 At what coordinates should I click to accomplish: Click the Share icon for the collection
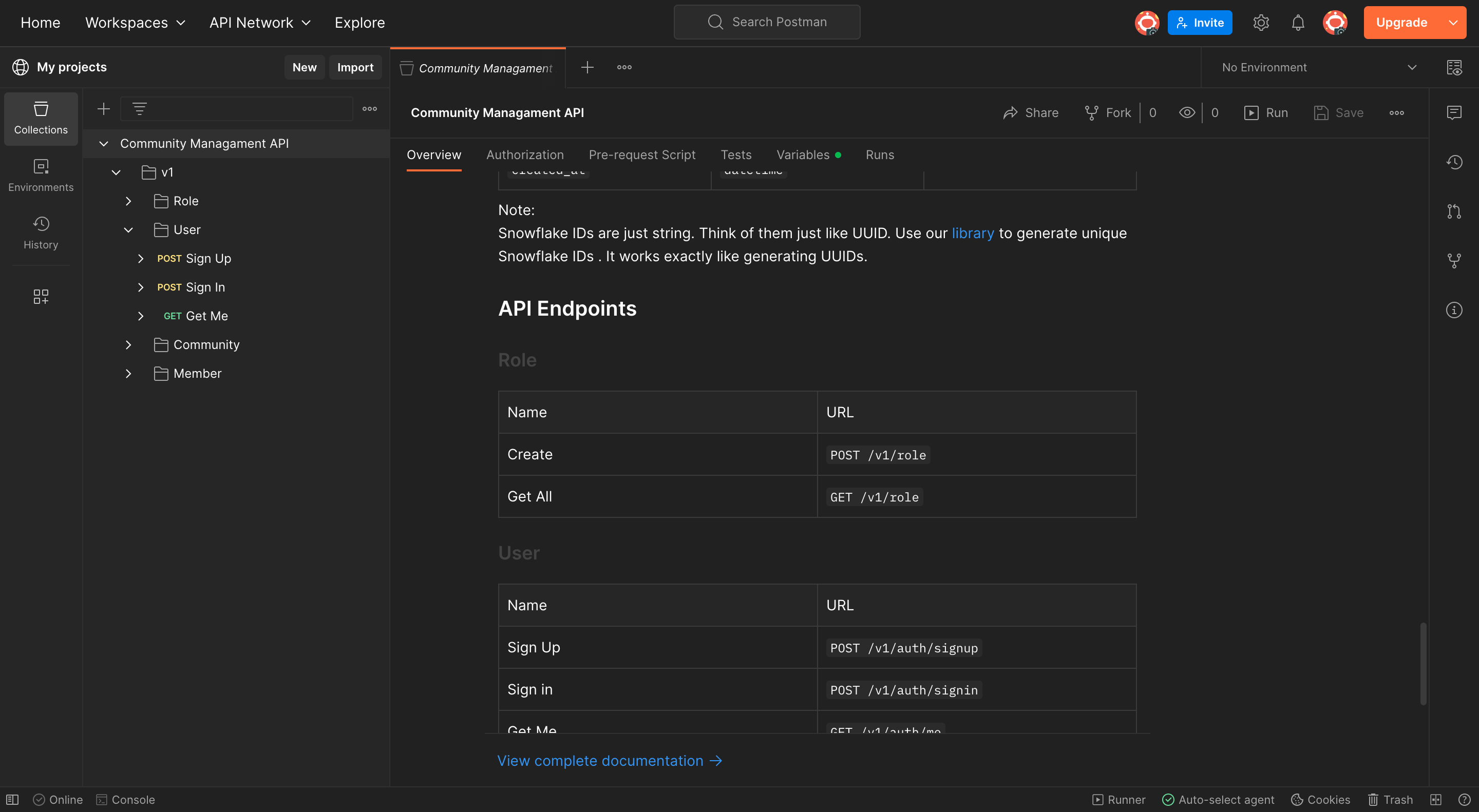(1011, 112)
